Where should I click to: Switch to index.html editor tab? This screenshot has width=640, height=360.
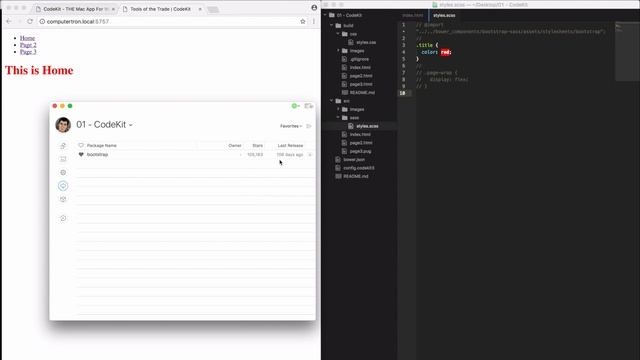pos(413,16)
